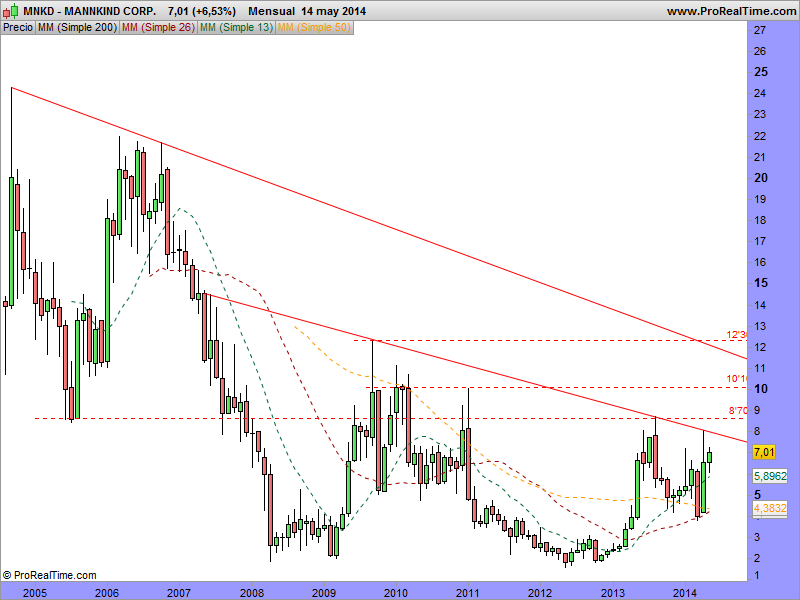
Task: Click the 2008 label on the time axis
Action: tap(252, 592)
